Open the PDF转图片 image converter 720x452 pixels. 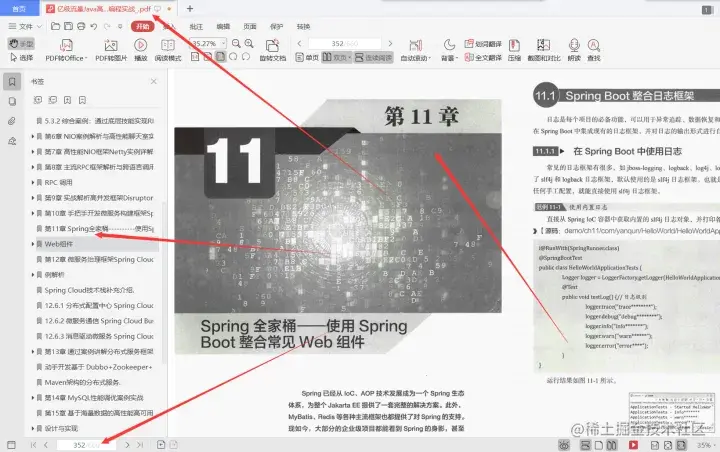(x=111, y=51)
